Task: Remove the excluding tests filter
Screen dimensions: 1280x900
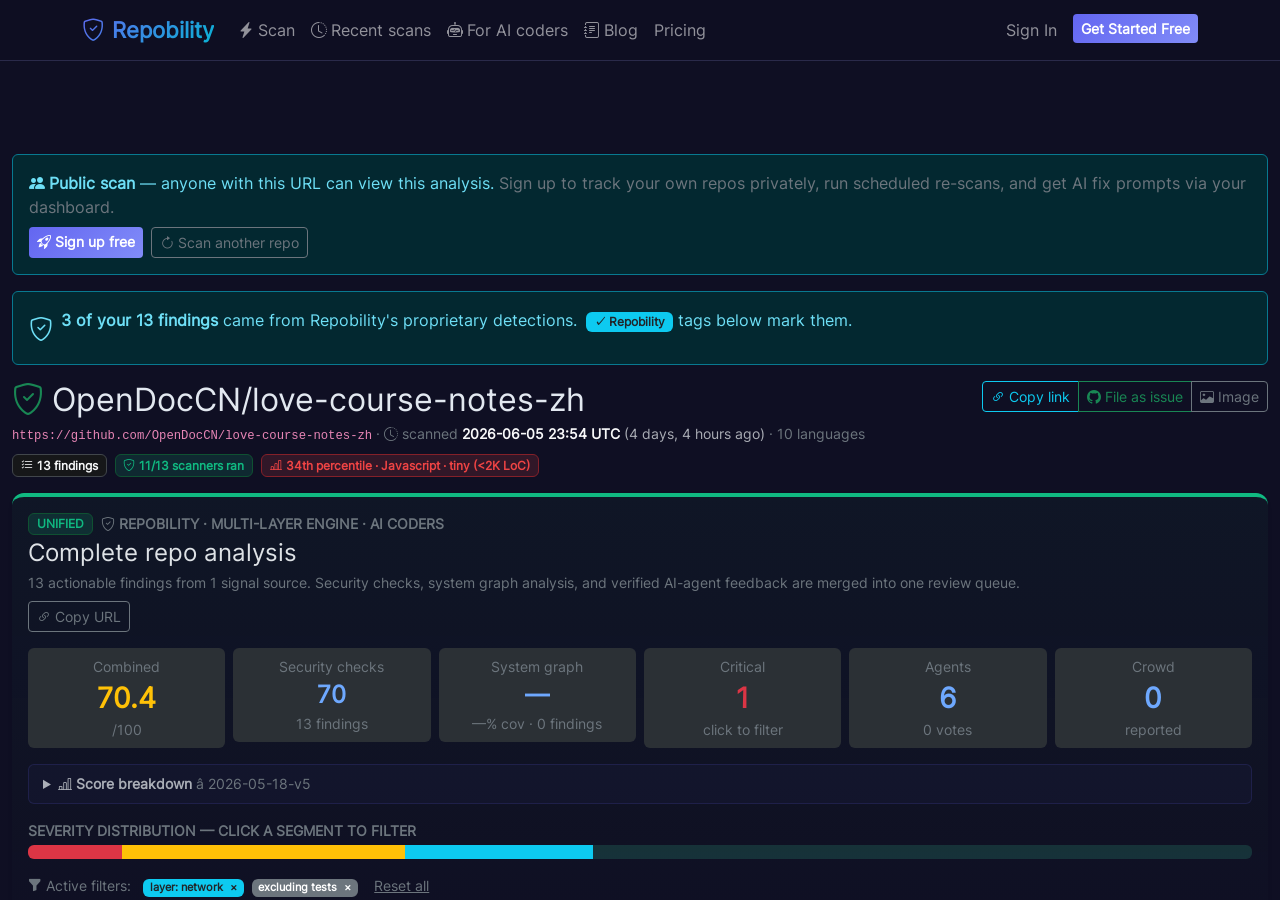Action: click(x=347, y=888)
